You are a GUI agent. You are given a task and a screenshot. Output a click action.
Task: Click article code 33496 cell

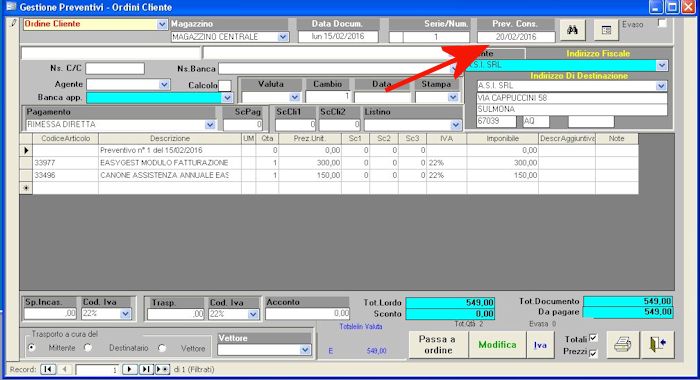click(66, 175)
